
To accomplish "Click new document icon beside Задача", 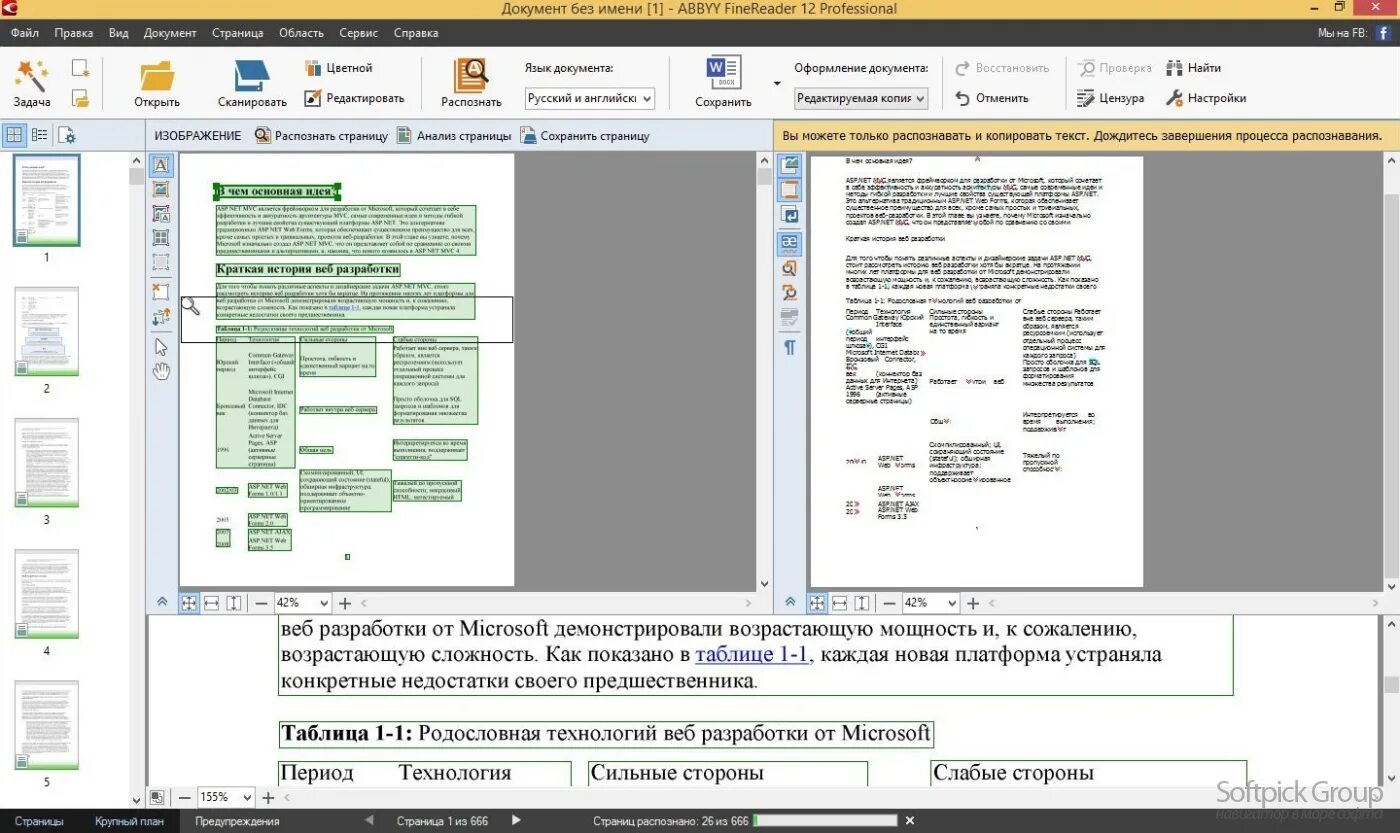I will click(80, 69).
